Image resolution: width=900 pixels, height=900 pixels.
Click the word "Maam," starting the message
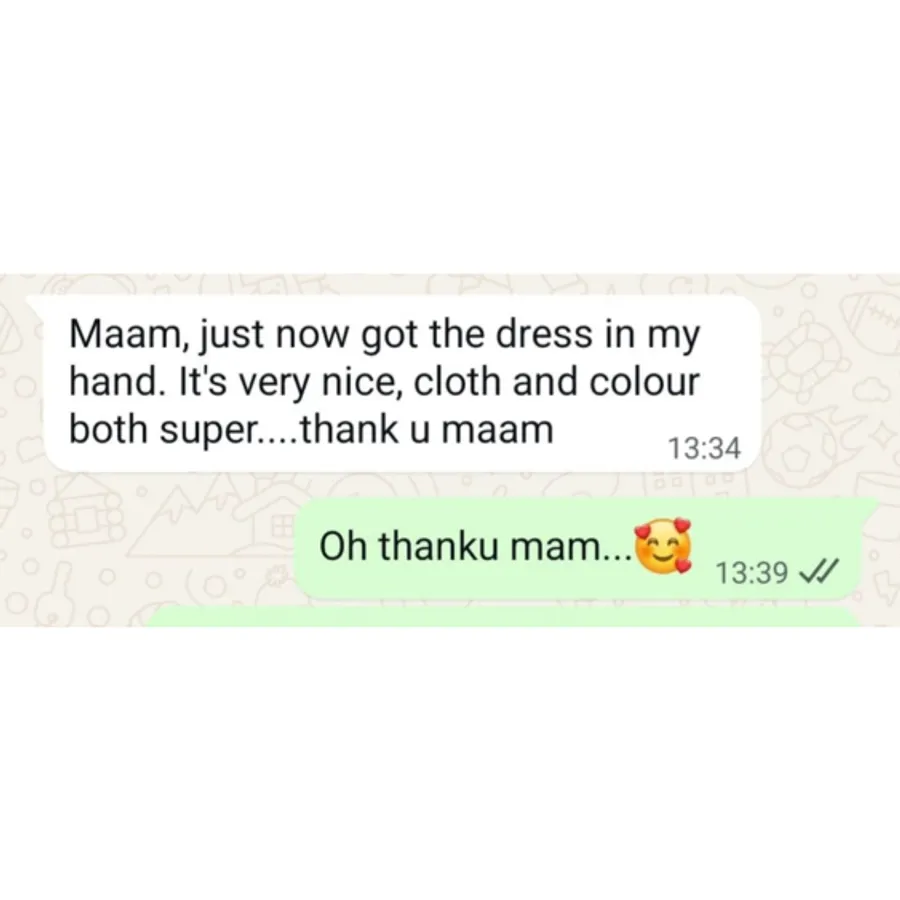[126, 335]
